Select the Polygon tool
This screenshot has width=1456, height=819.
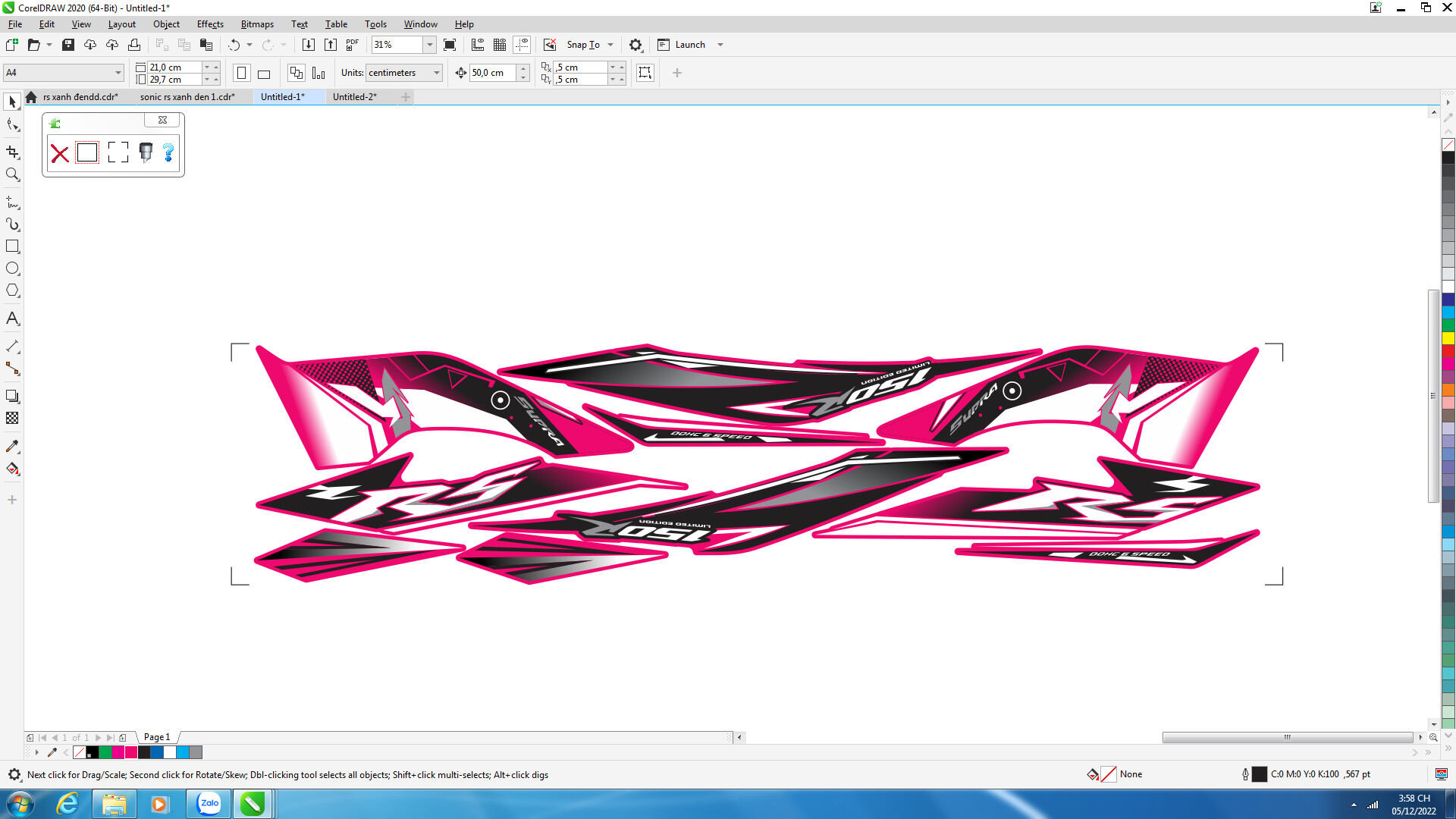(x=12, y=290)
